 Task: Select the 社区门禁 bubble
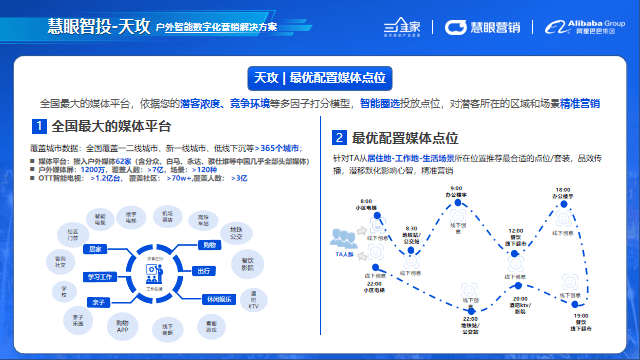point(73,235)
